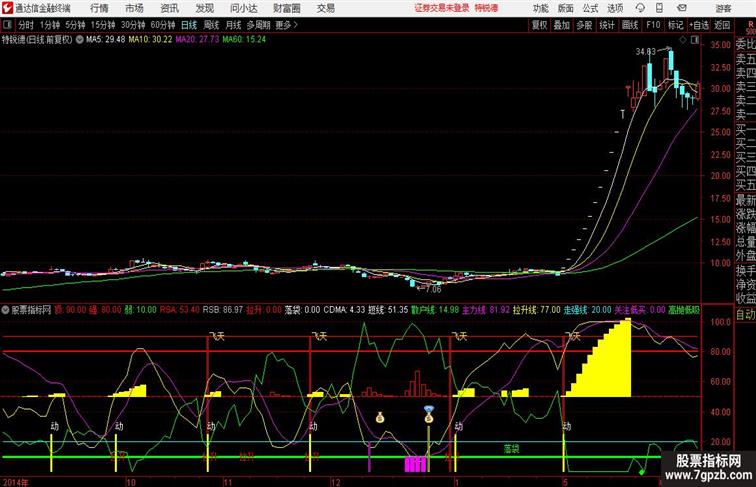This screenshot has width=756, height=487.
Task: Click CDMA: 4.33 indicator value
Action: pyautogui.click(x=344, y=310)
